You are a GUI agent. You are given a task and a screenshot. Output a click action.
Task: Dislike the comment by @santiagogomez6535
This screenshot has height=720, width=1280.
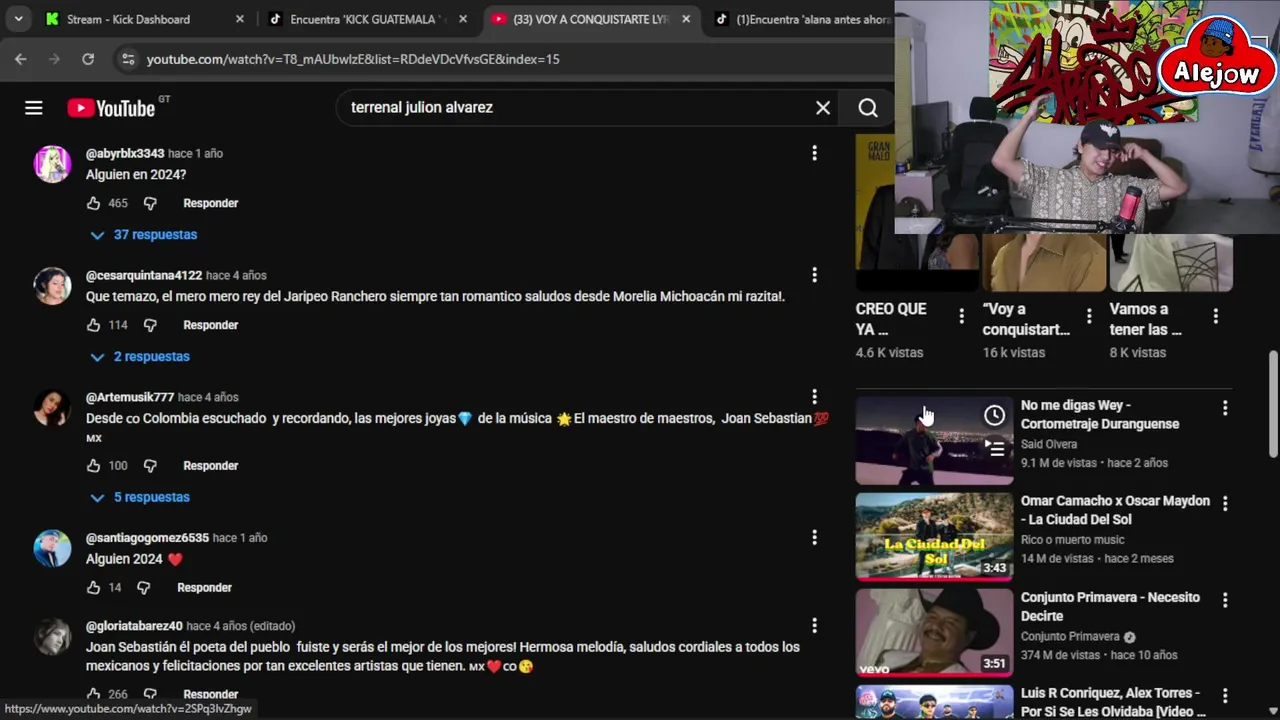[x=144, y=588]
